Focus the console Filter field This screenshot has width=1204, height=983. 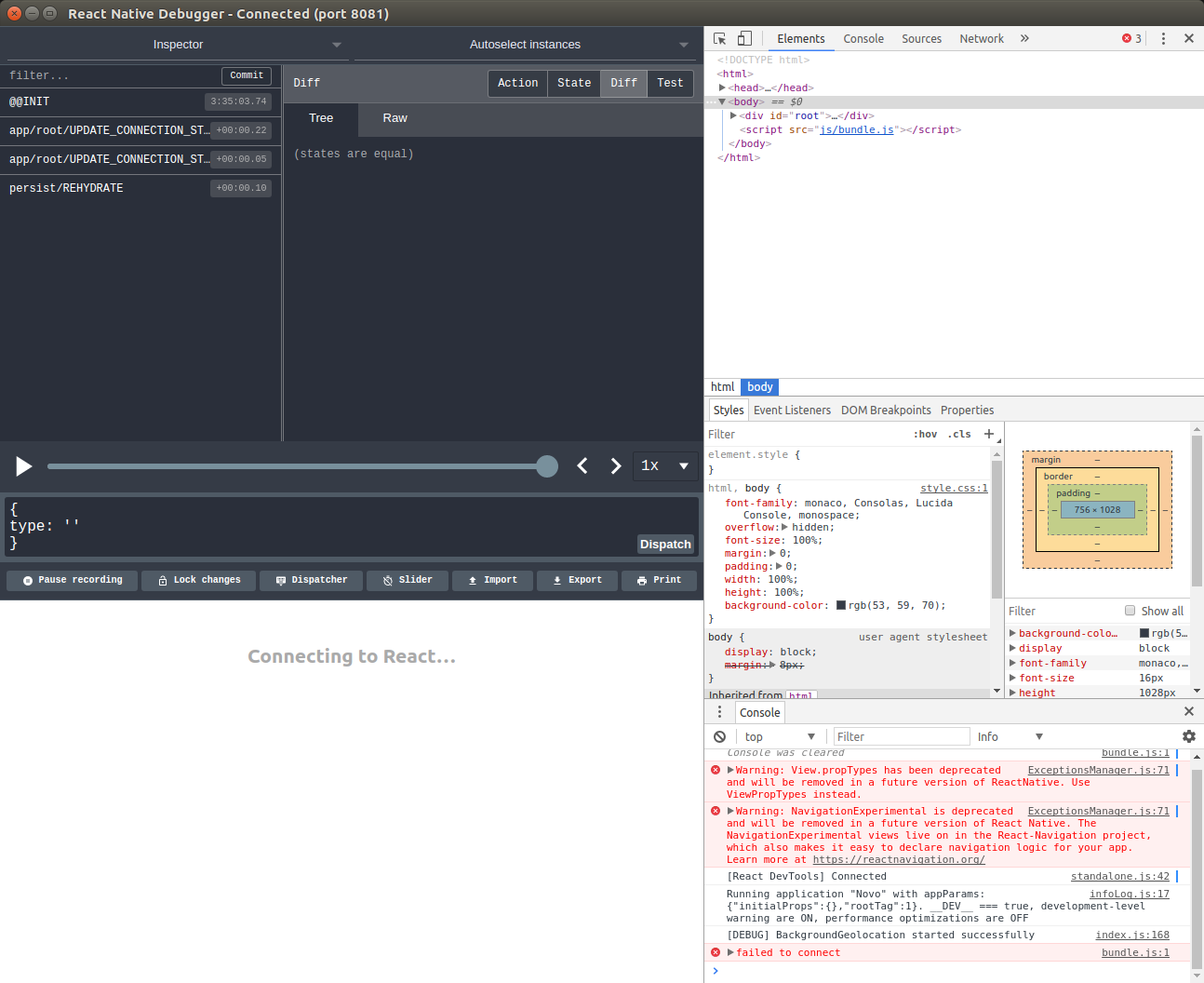click(x=902, y=736)
